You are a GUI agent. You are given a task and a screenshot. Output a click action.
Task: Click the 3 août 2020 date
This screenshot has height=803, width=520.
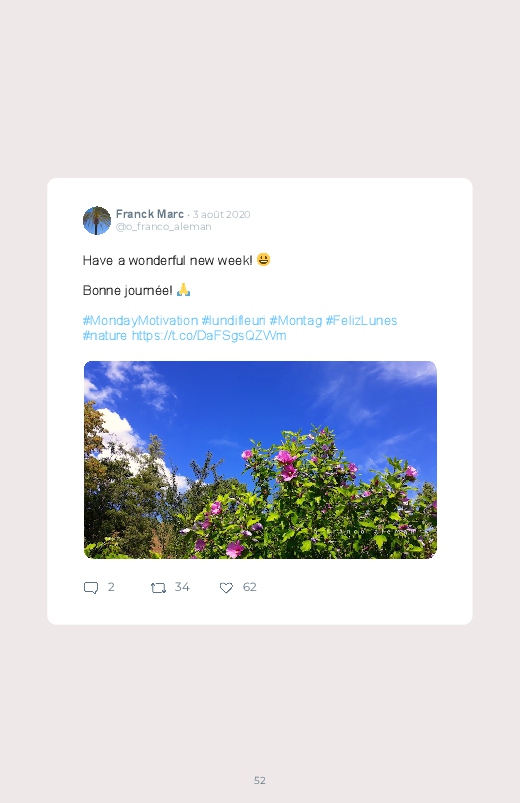[221, 214]
